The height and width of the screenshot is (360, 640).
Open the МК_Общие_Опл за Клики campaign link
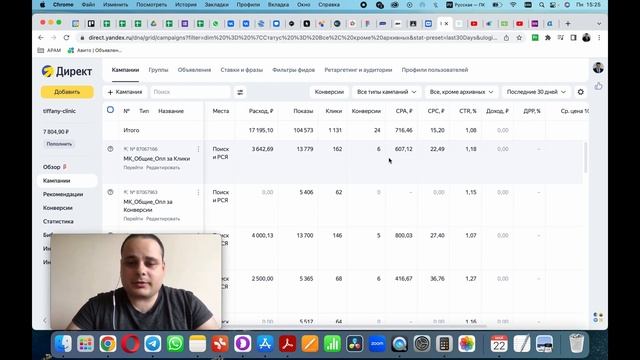[156, 158]
